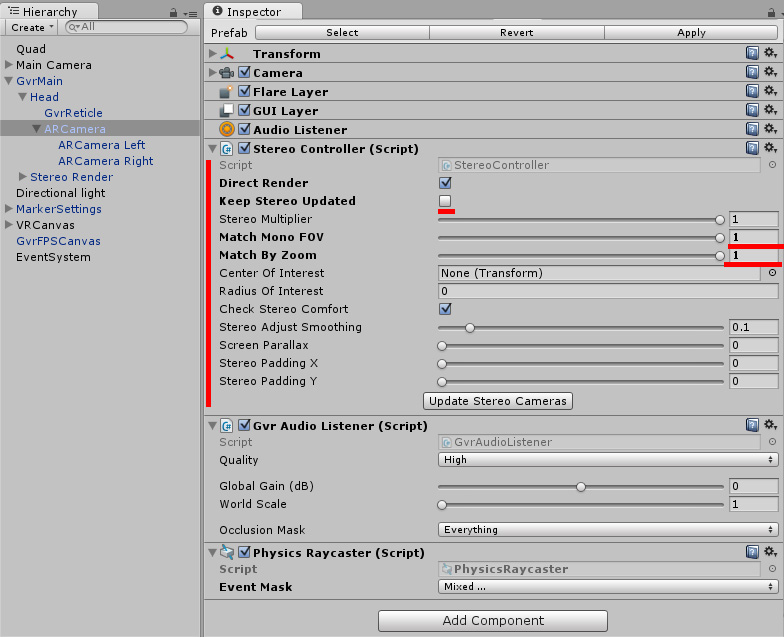Disable the Stereo Controller script checkbox

coord(244,148)
